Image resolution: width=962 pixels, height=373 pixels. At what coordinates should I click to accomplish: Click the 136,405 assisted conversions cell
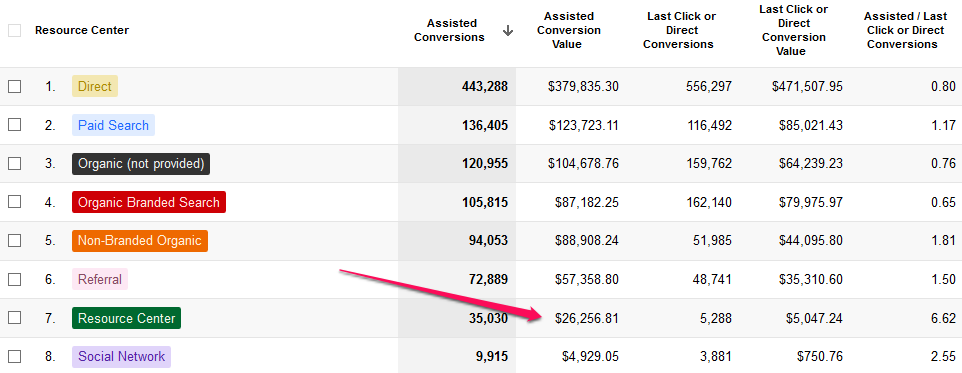(x=485, y=125)
